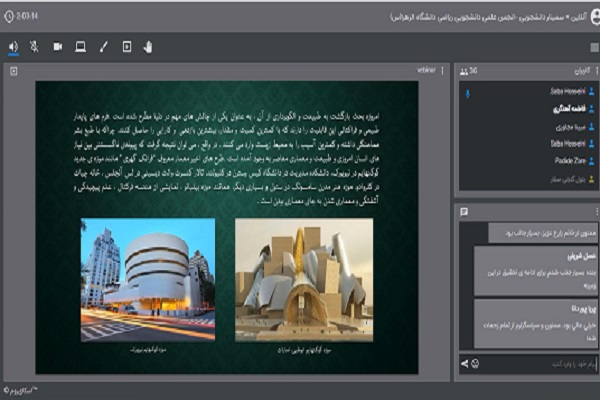Send message with the send arrow icon
The width and height of the screenshot is (600, 400).
[x=465, y=364]
